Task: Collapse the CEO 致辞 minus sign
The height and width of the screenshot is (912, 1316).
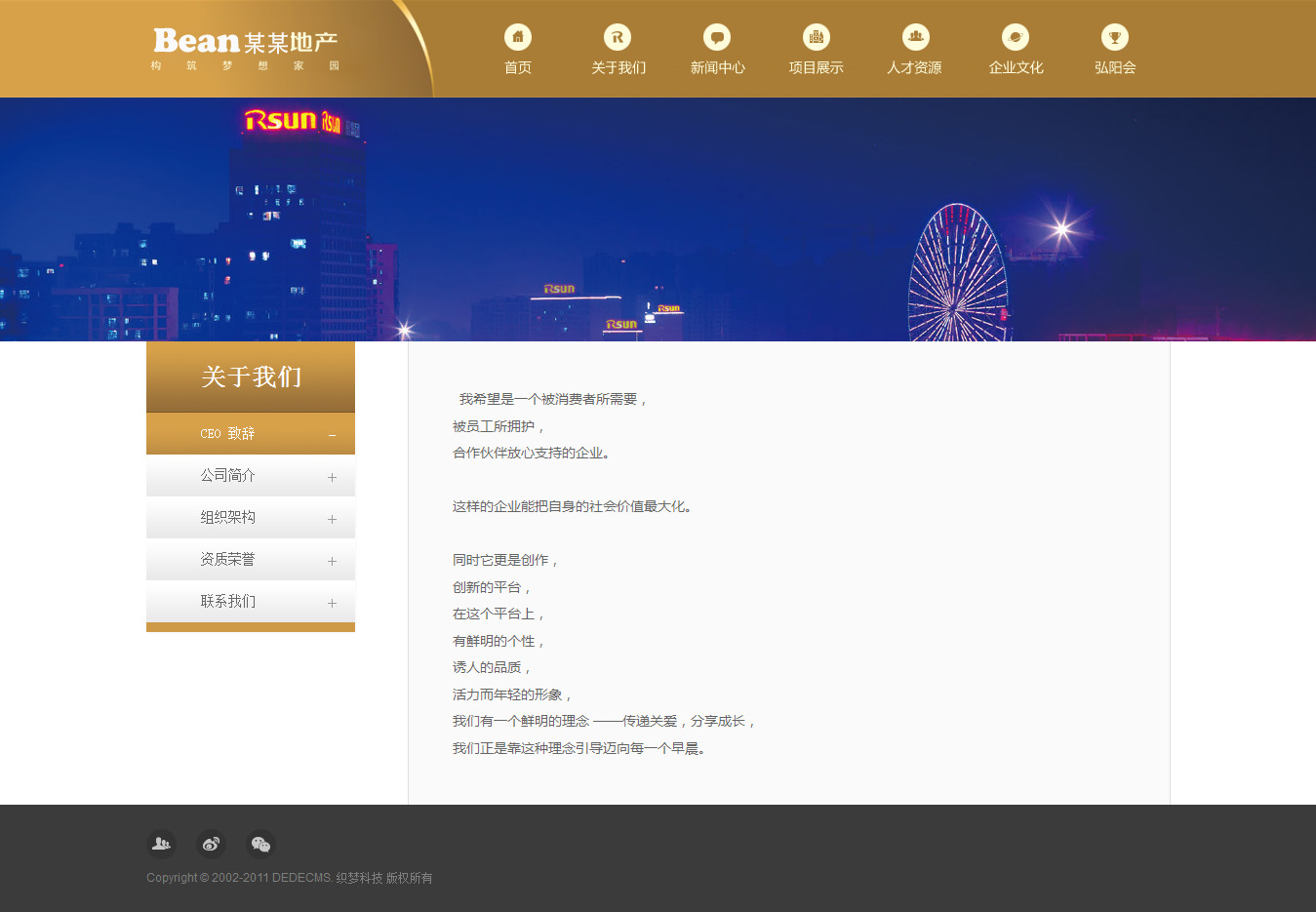Action: click(x=332, y=435)
